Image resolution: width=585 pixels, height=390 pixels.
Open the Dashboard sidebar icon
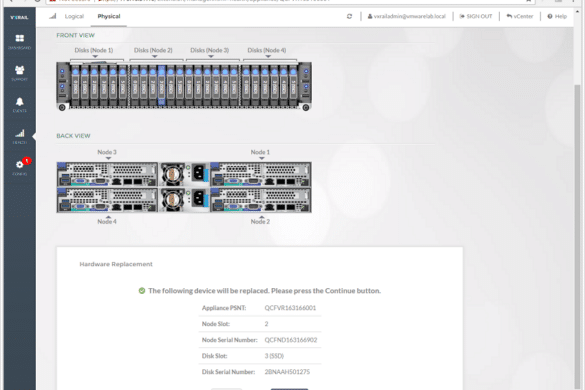click(x=19, y=42)
